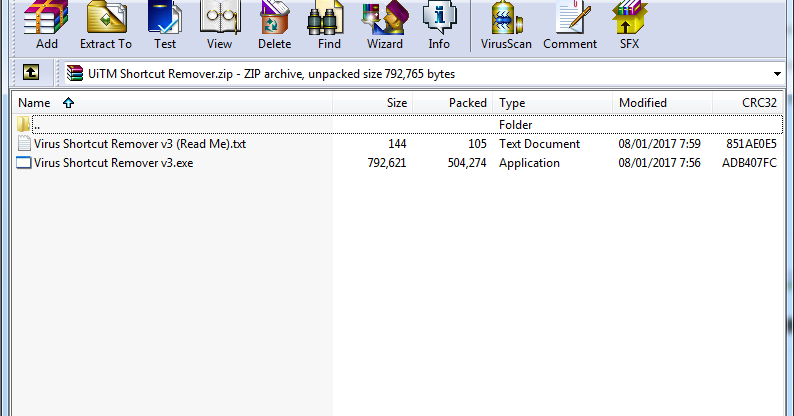Select Virus Shortcut Remover v3.exe
This screenshot has width=794, height=416.
point(113,163)
